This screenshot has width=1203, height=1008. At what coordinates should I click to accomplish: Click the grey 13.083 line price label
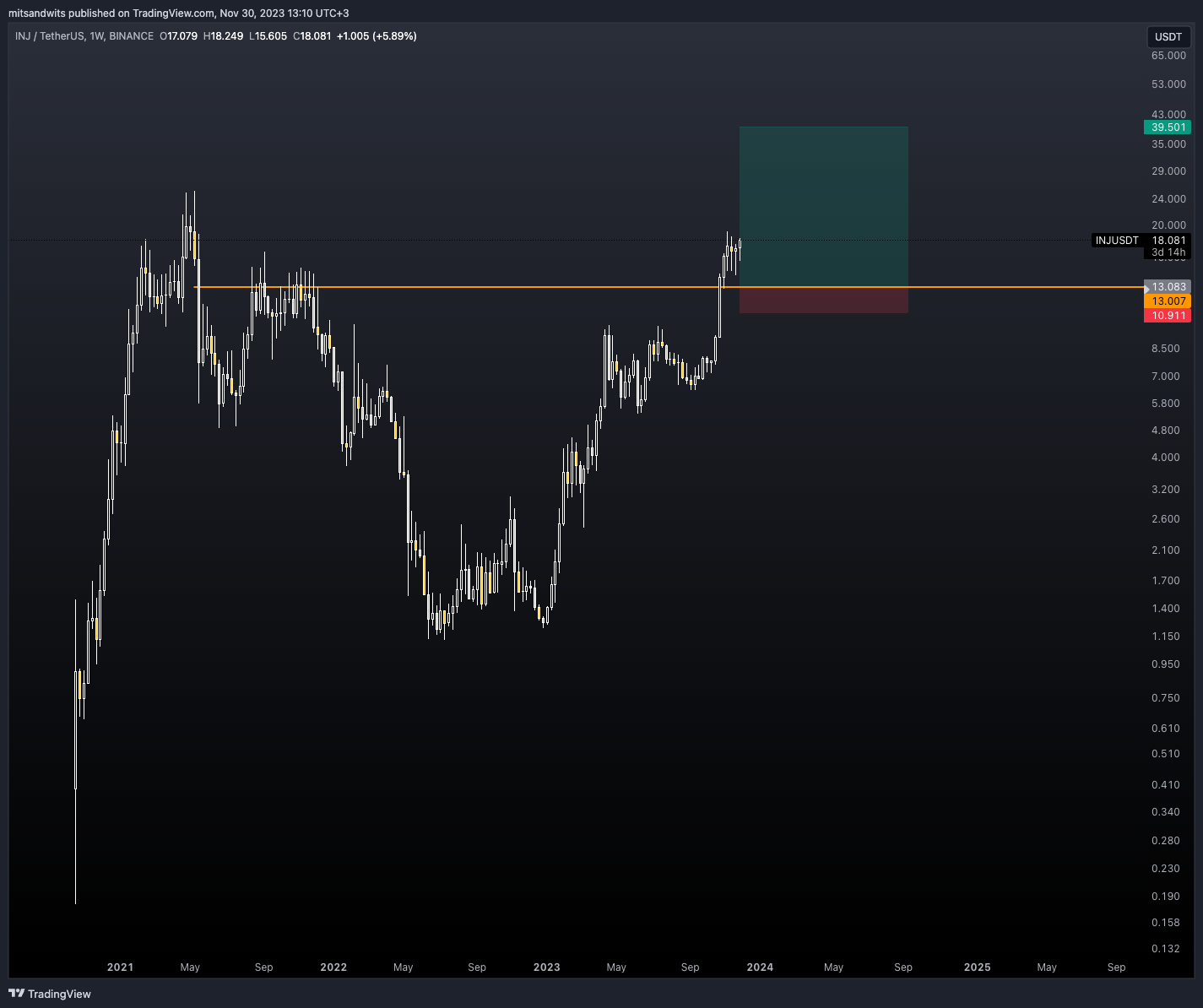tap(1168, 287)
